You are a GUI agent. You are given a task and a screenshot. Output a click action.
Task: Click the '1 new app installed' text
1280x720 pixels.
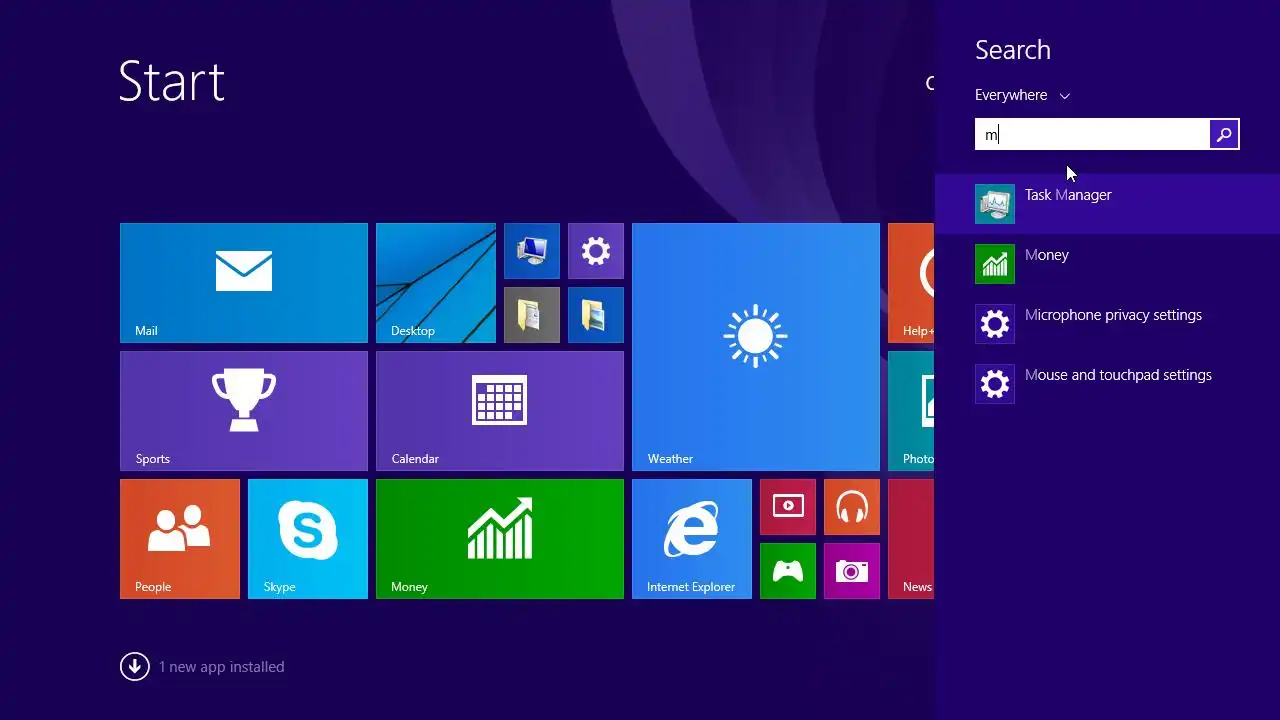point(222,667)
